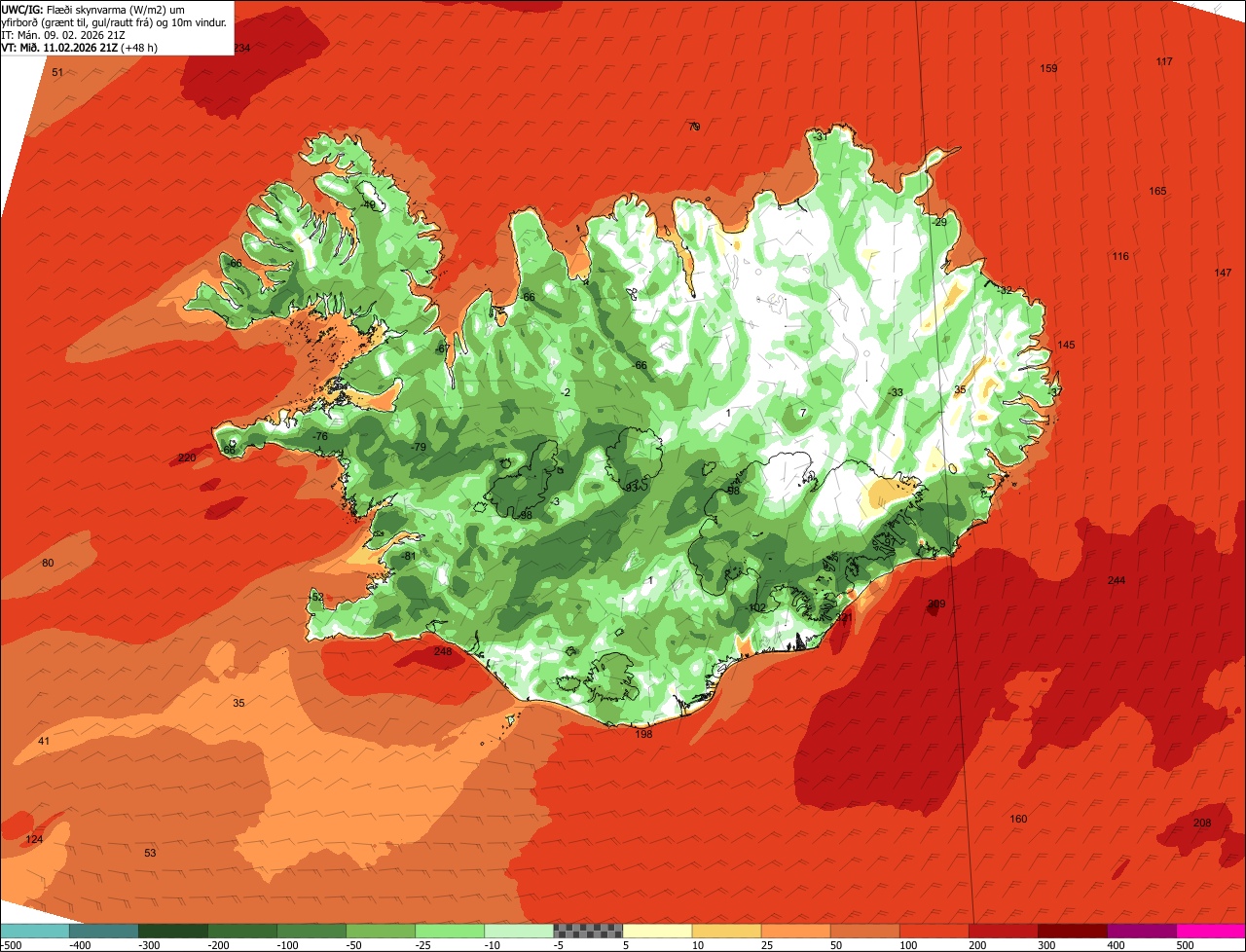
Task: Click the value 220 west of Snæfellsnes
Action: [187, 458]
